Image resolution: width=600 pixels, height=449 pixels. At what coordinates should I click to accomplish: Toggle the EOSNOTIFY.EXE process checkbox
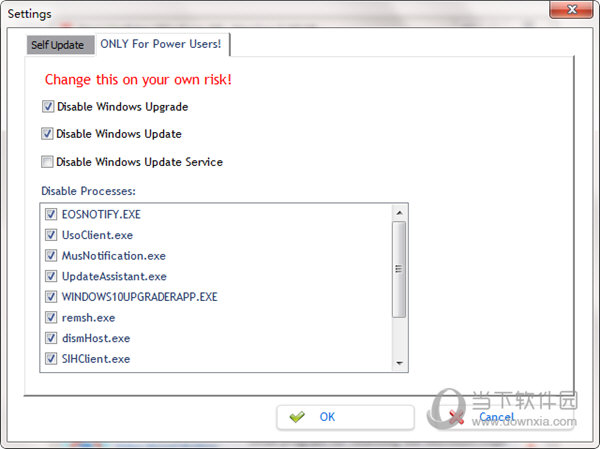click(x=51, y=214)
